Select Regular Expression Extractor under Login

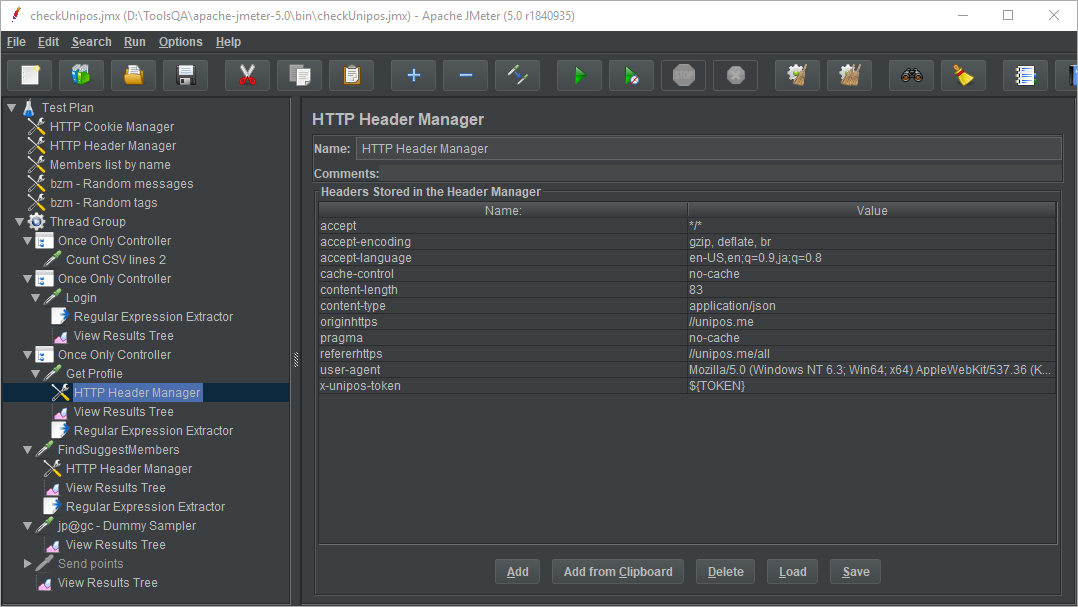[153, 317]
